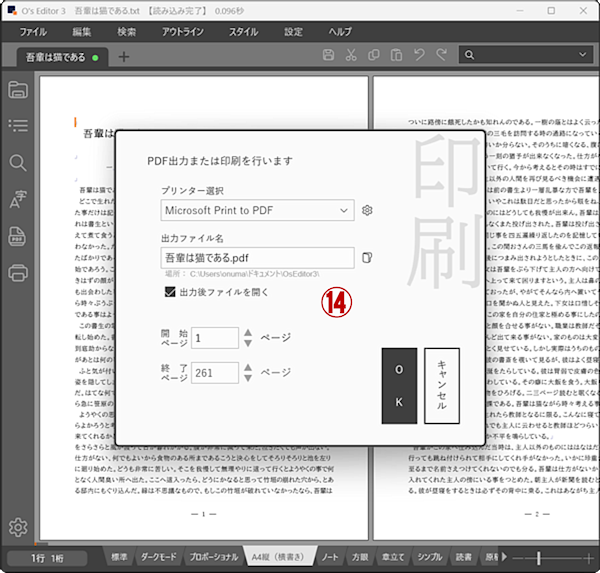Click the printer sidebar icon
The image size is (600, 573).
(x=18, y=273)
